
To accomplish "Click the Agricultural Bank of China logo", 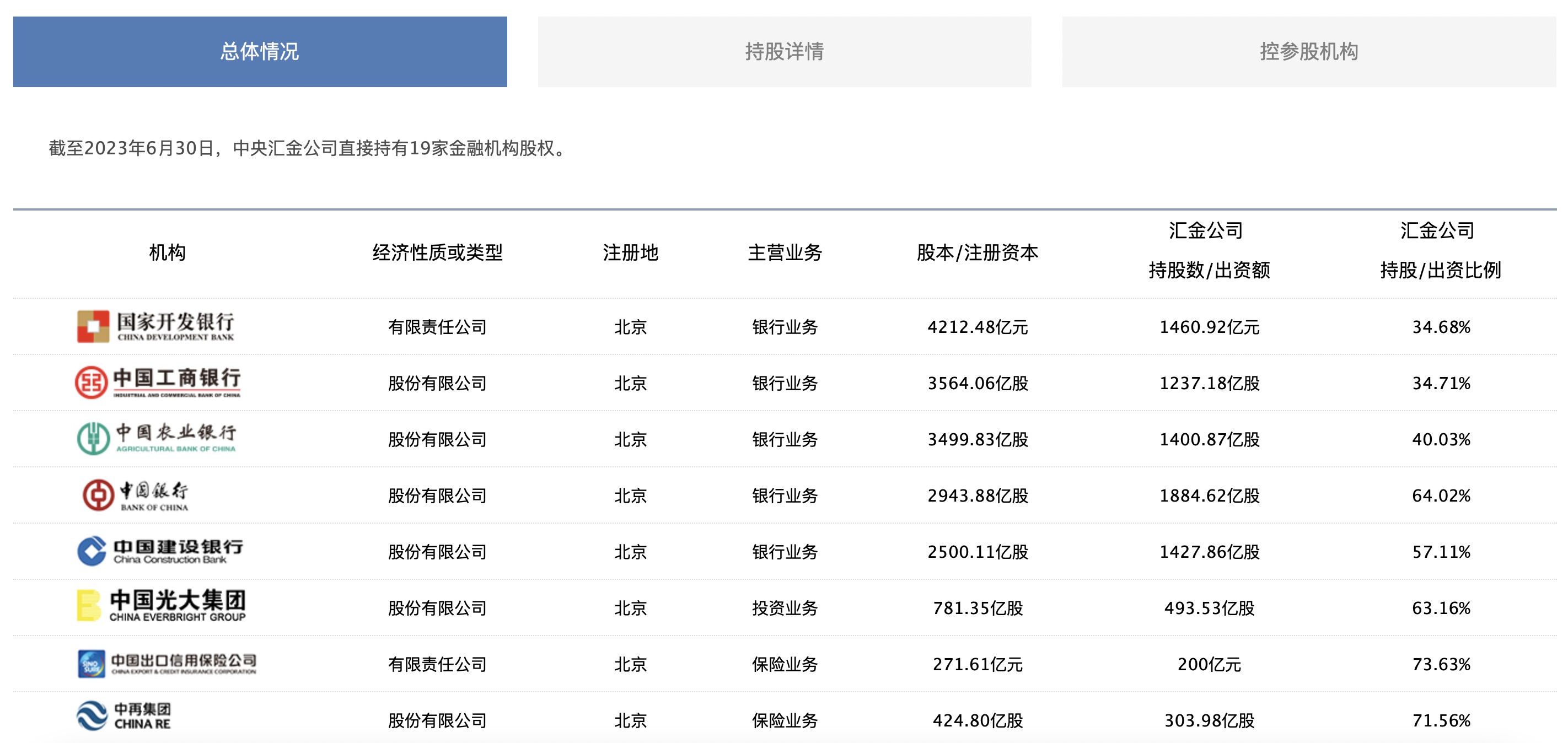I will point(157,439).
